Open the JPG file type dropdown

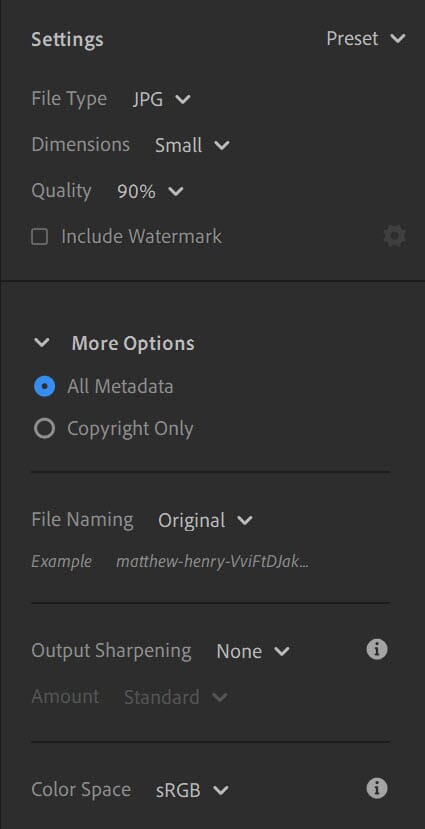pyautogui.click(x=161, y=99)
